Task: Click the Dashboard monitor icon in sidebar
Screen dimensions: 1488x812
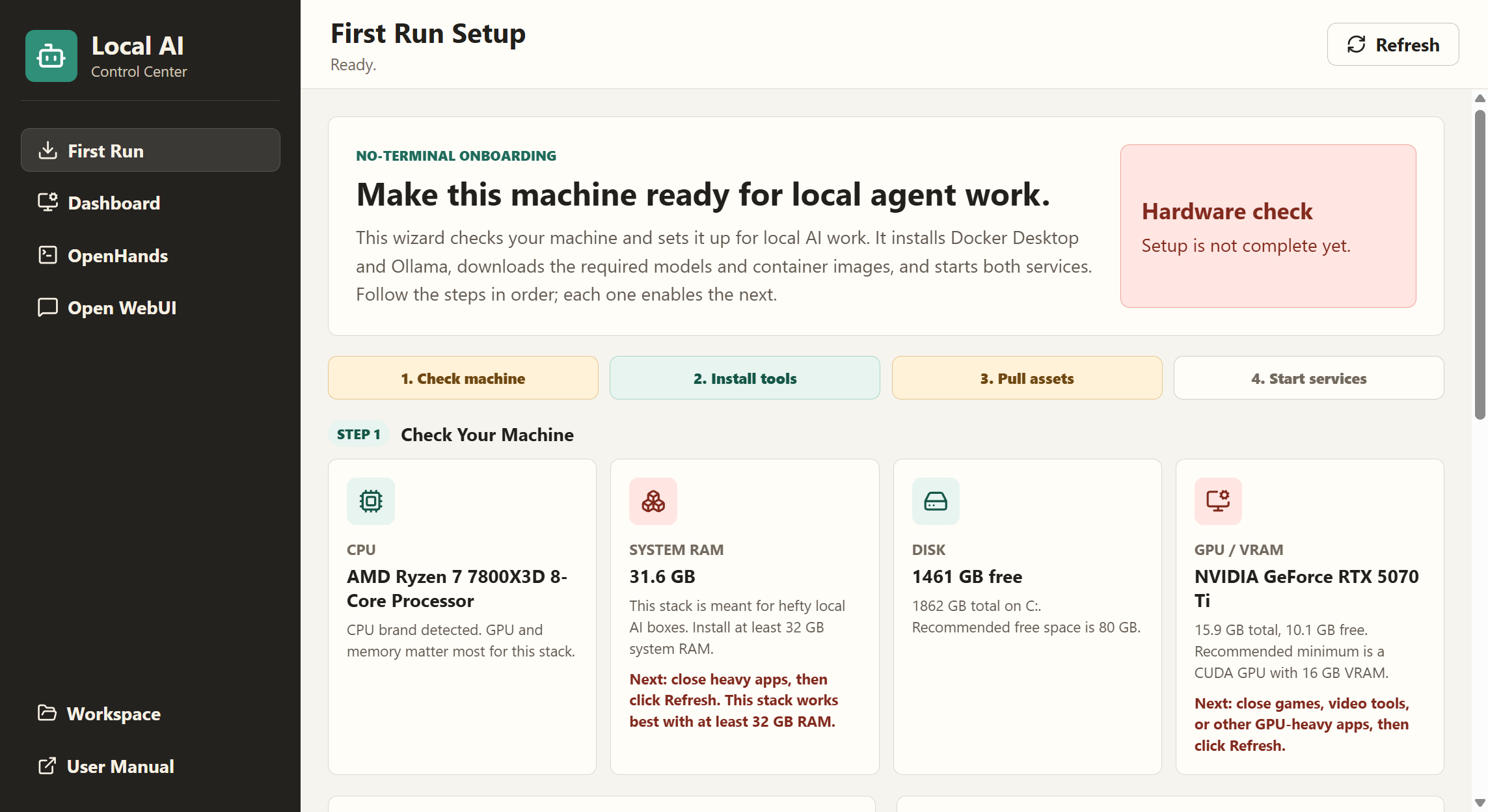Action: (47, 202)
